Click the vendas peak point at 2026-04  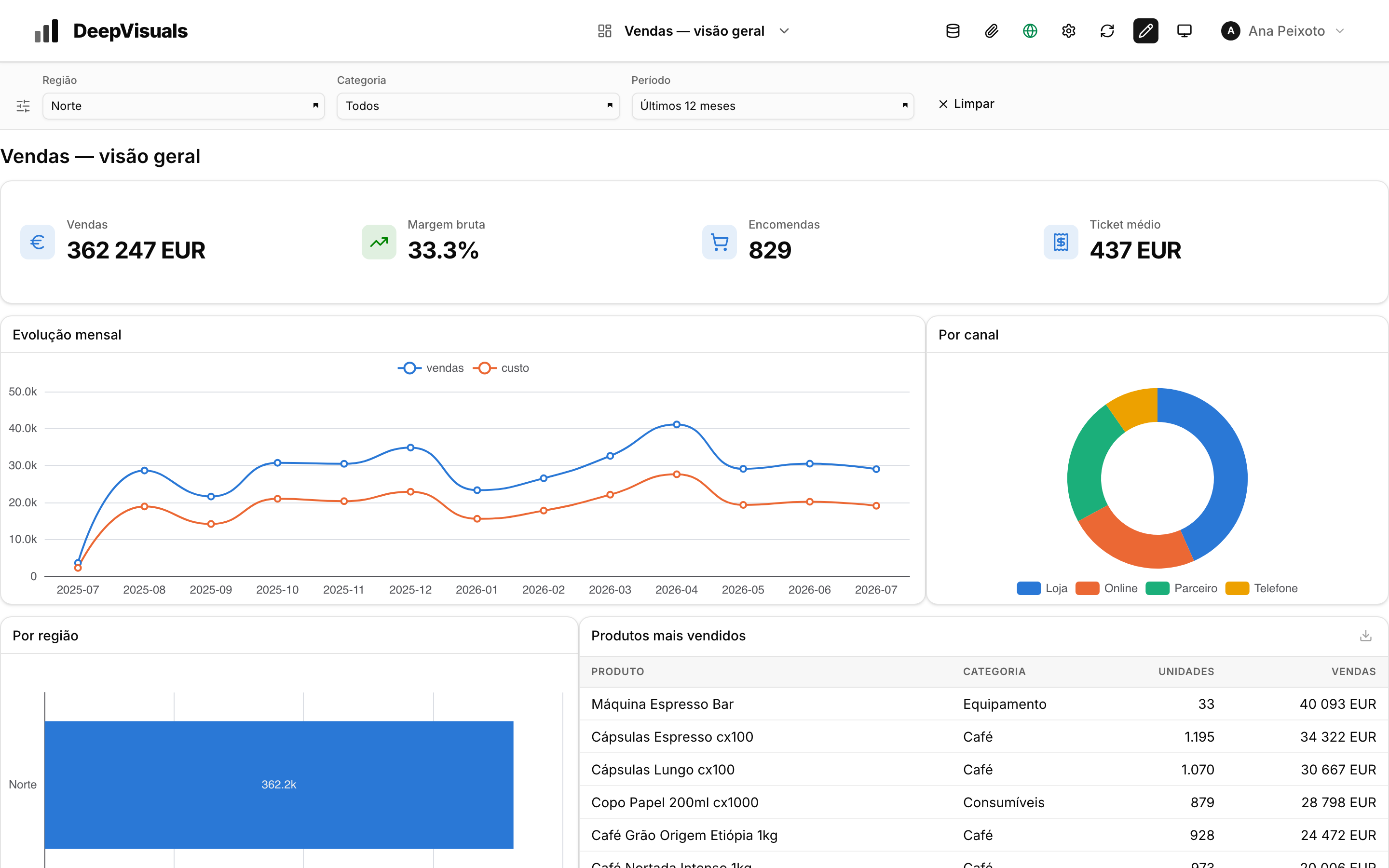(x=677, y=425)
